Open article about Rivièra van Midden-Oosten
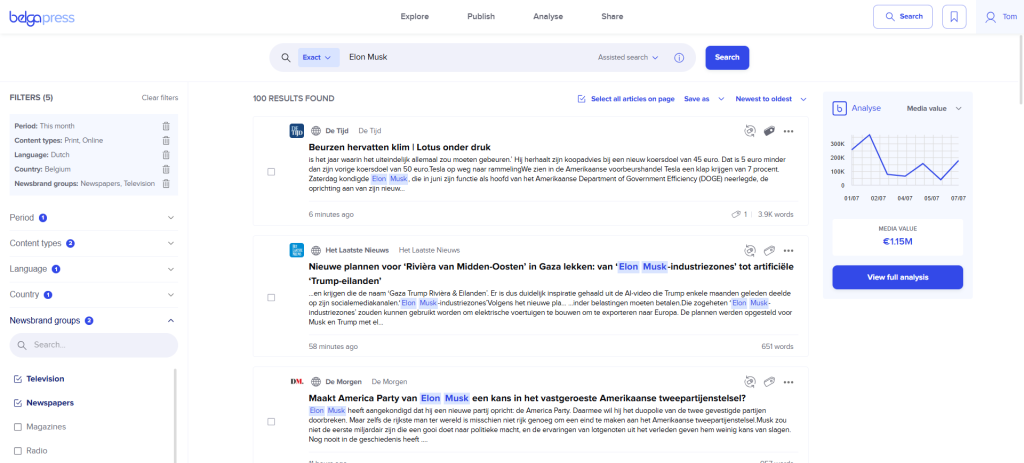Screen dimensions: 1024x463 coord(551,274)
